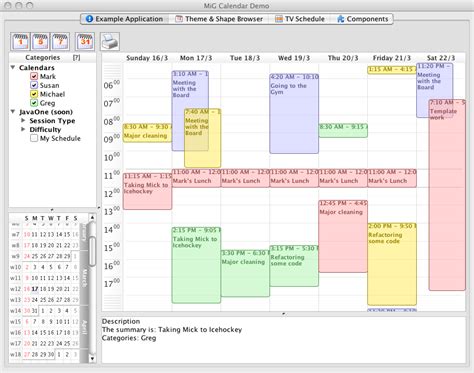Click the Tue 18/3 column header
This screenshot has width=474, height=373.
point(245,58)
